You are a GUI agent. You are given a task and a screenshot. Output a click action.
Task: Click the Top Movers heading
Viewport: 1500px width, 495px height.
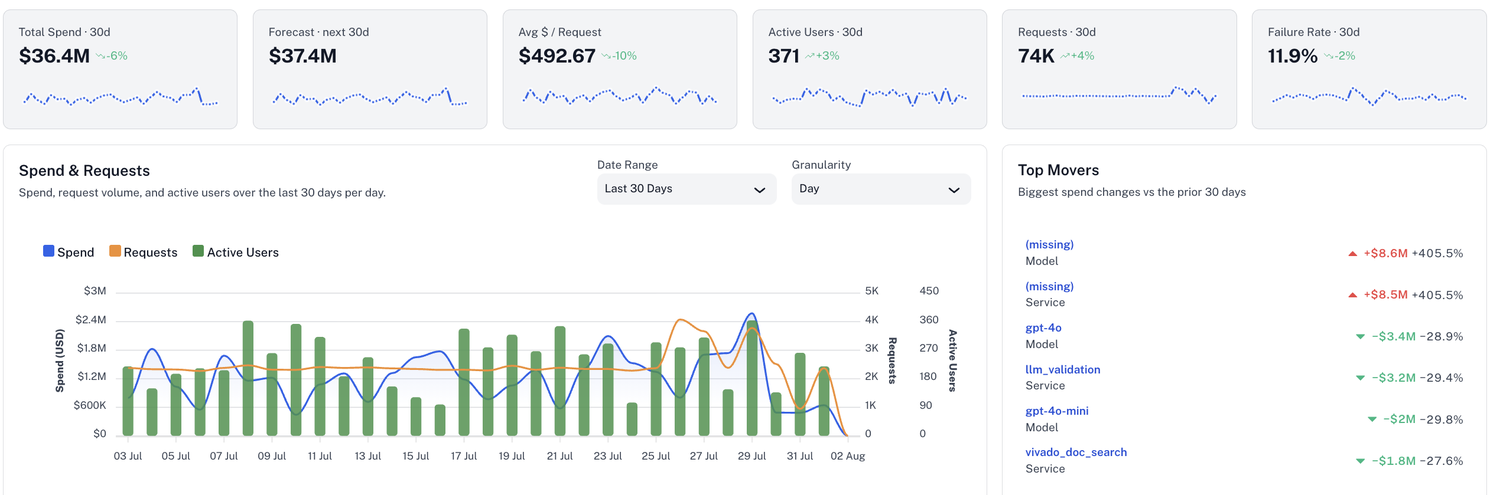point(1059,171)
